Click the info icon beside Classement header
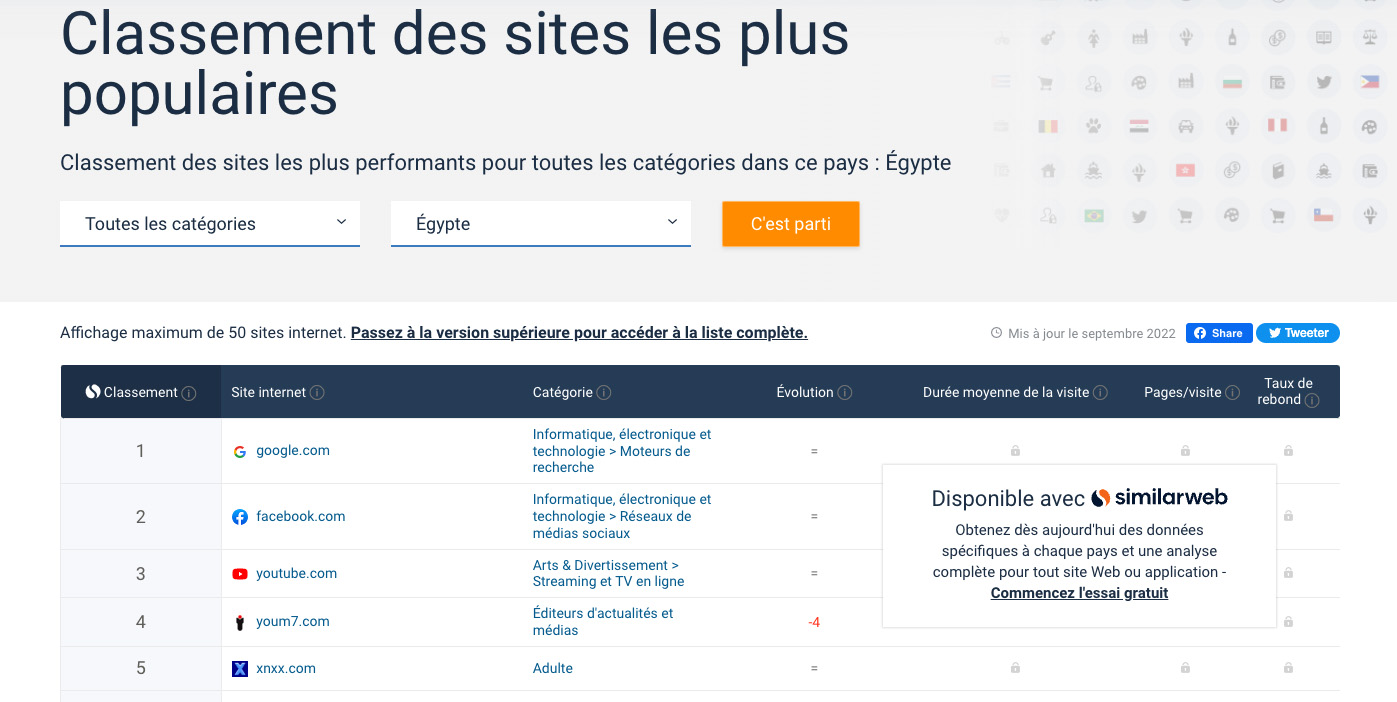Viewport: 1397px width, 702px height. click(x=189, y=393)
